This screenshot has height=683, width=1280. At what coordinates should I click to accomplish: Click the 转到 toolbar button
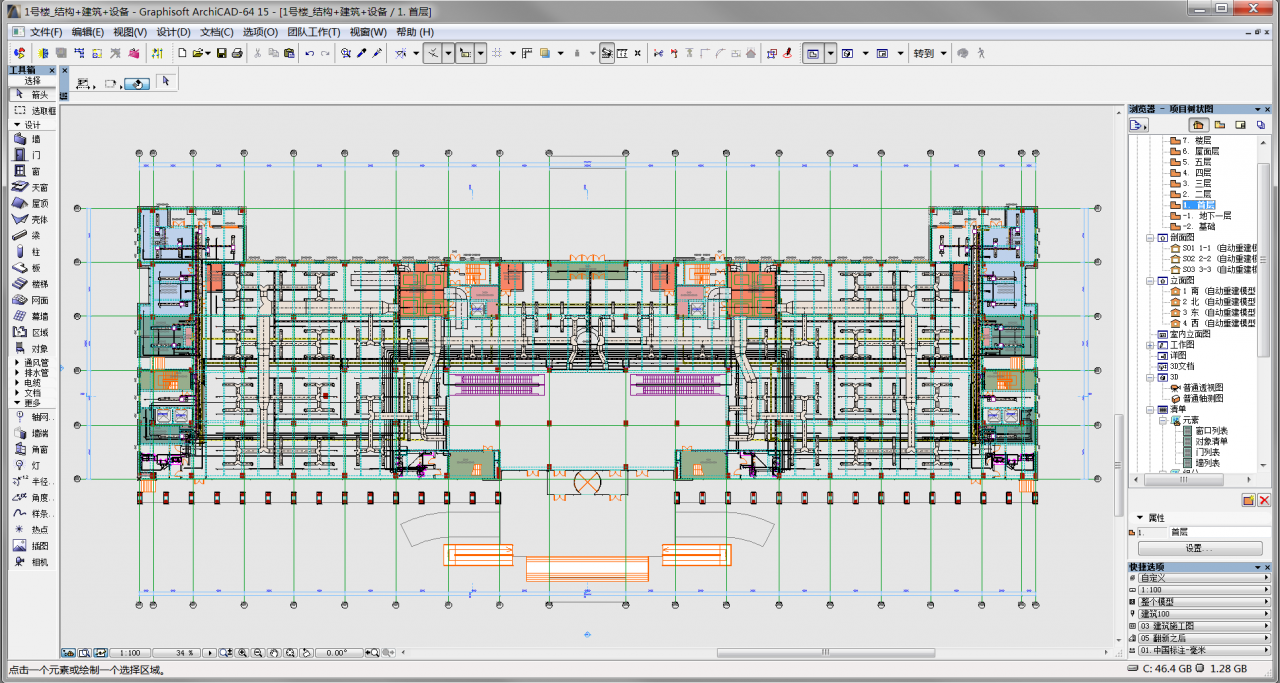pos(923,53)
